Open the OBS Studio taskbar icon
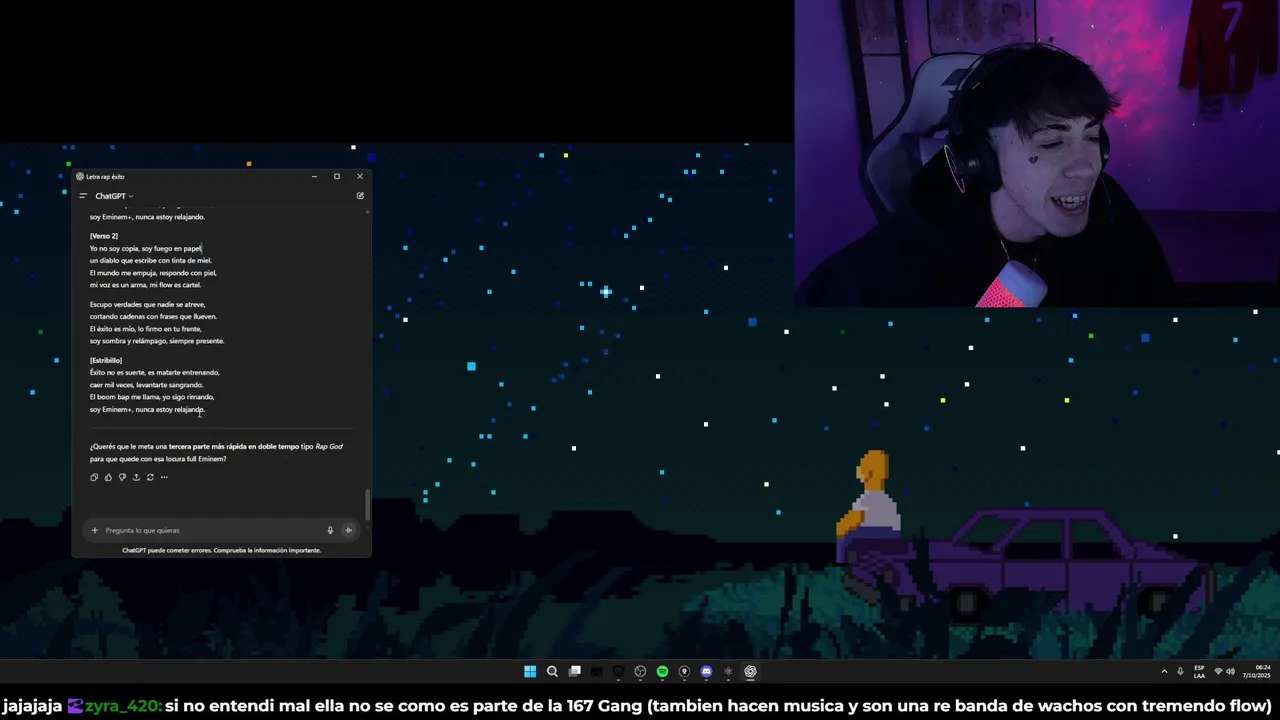Screen dimensions: 1280x720 (640, 671)
